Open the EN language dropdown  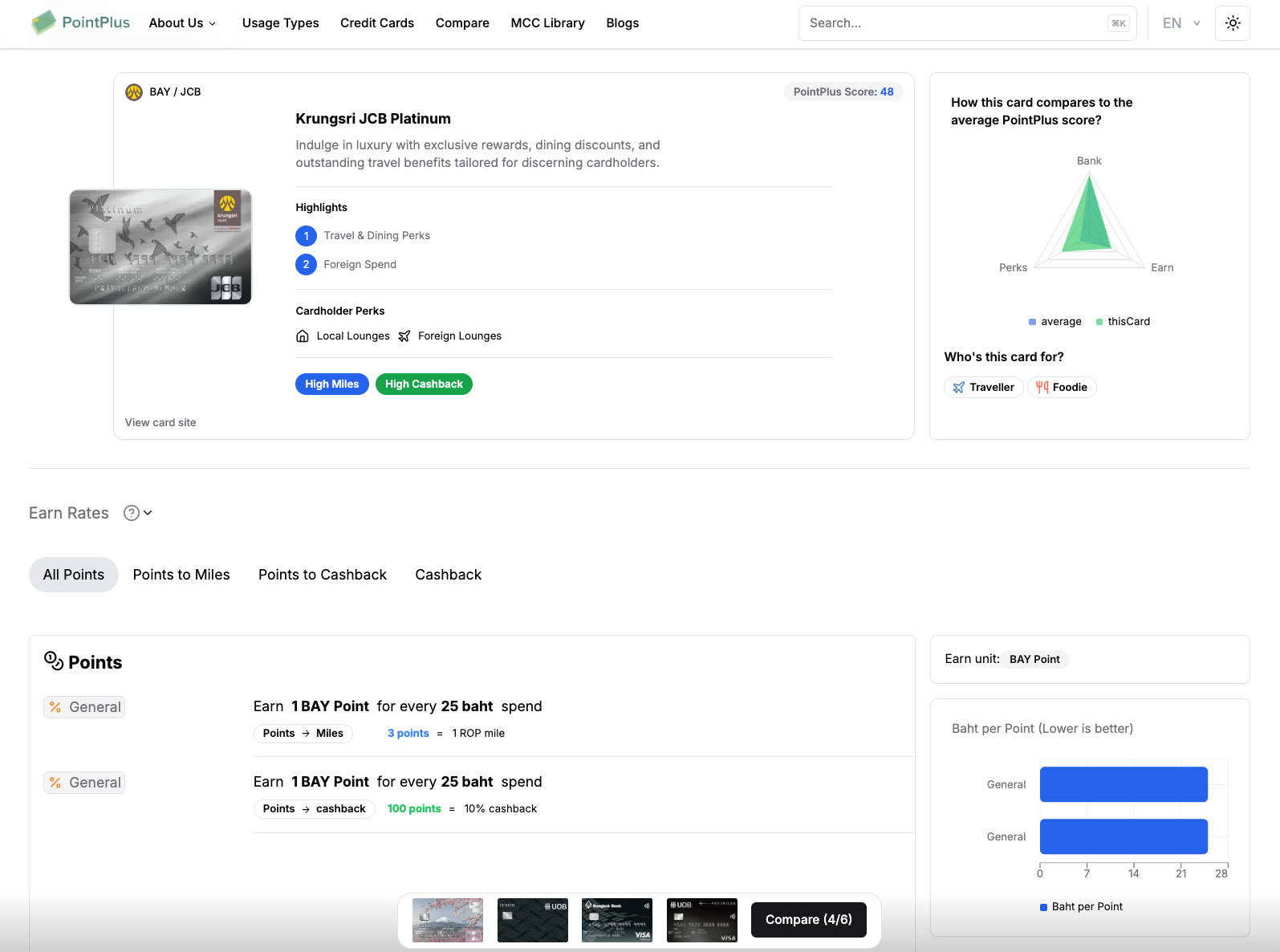(x=1181, y=23)
